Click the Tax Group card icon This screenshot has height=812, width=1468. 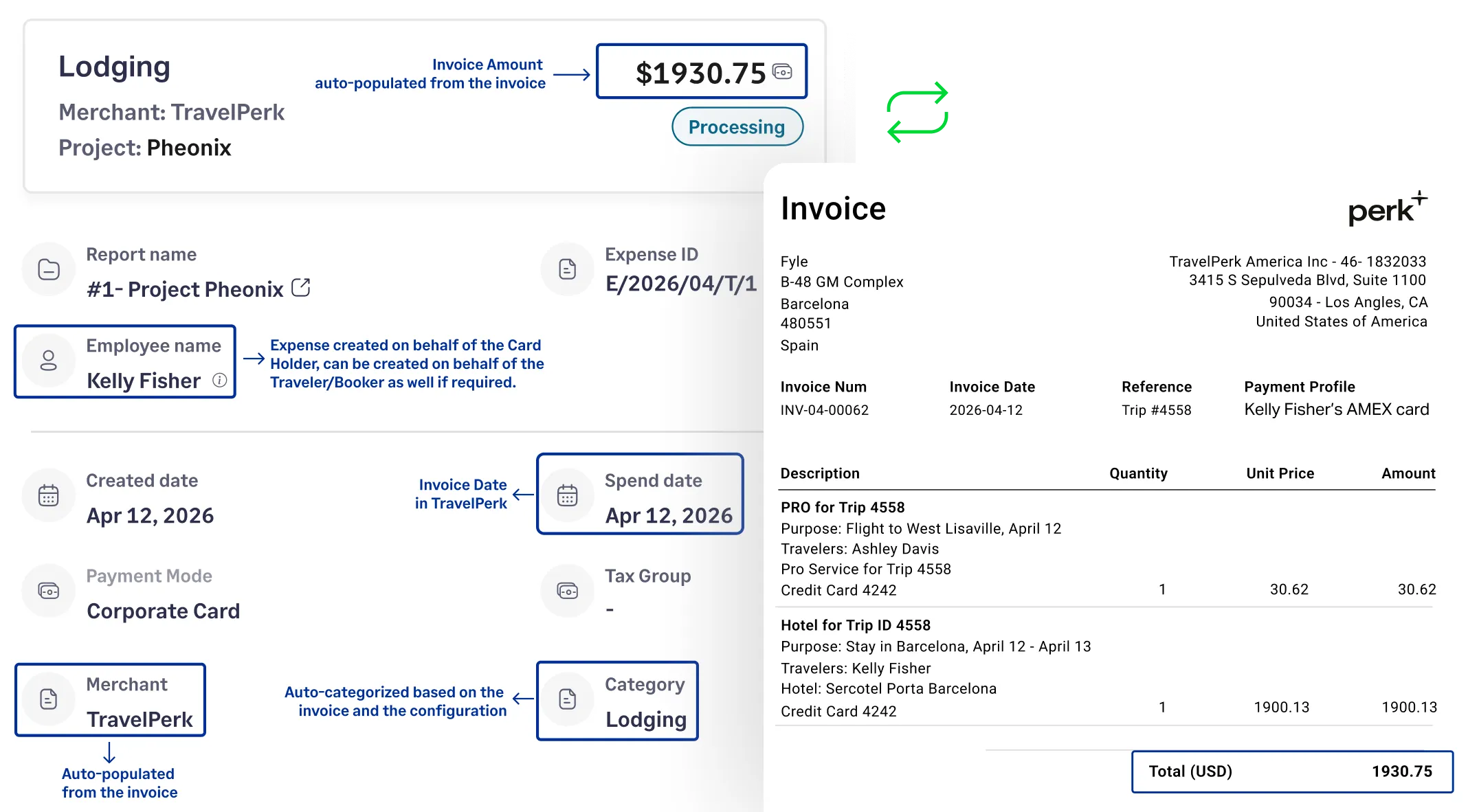coord(567,590)
